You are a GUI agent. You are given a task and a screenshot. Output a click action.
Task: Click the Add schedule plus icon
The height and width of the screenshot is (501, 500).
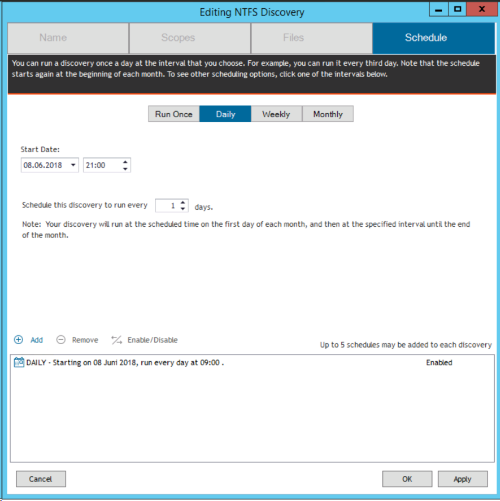point(18,340)
